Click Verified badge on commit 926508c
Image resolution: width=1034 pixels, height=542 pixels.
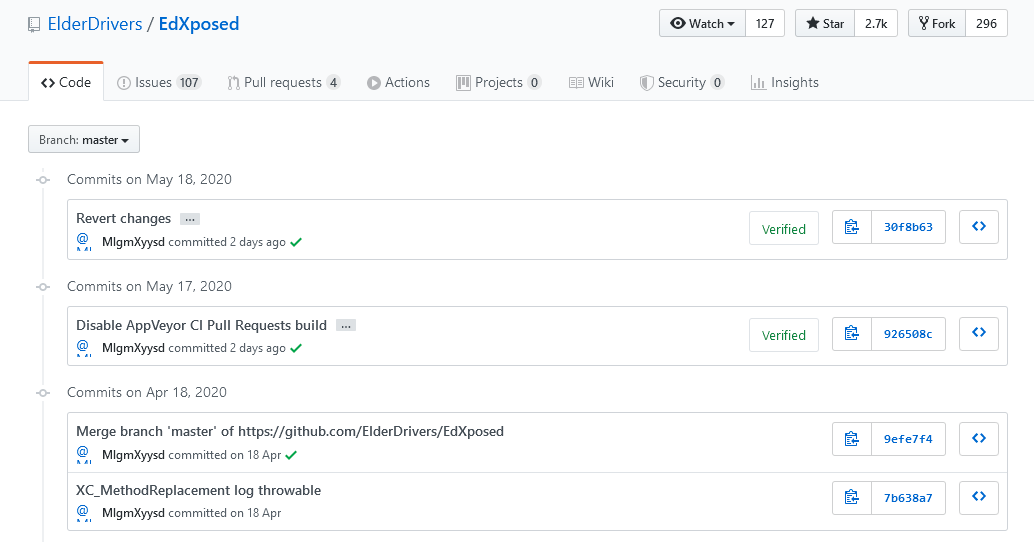784,335
